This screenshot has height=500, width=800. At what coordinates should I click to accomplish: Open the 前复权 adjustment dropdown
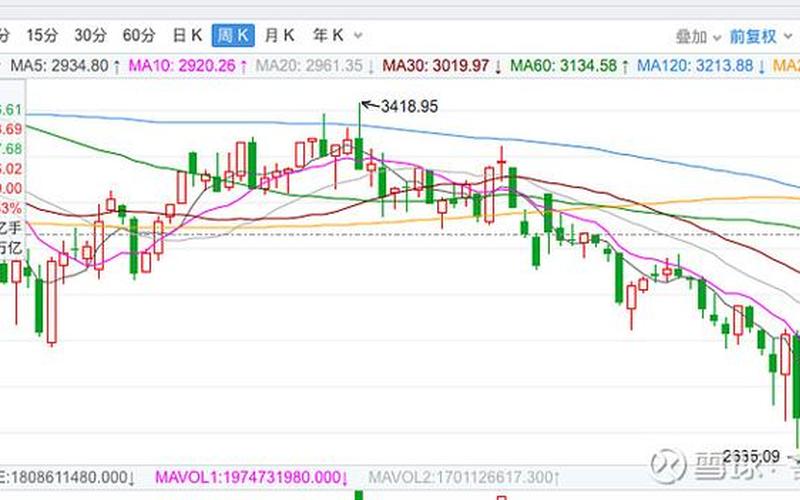(760, 37)
